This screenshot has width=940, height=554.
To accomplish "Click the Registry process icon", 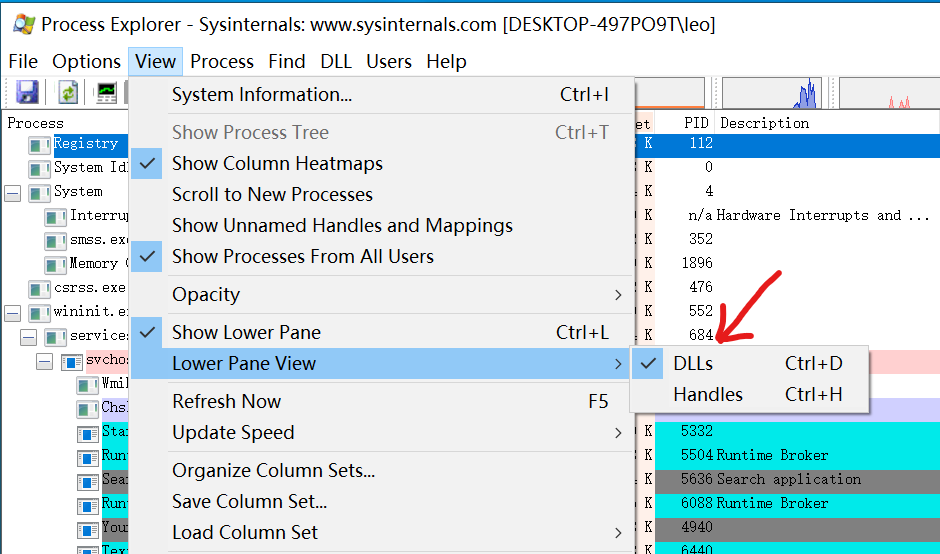I will coord(40,145).
